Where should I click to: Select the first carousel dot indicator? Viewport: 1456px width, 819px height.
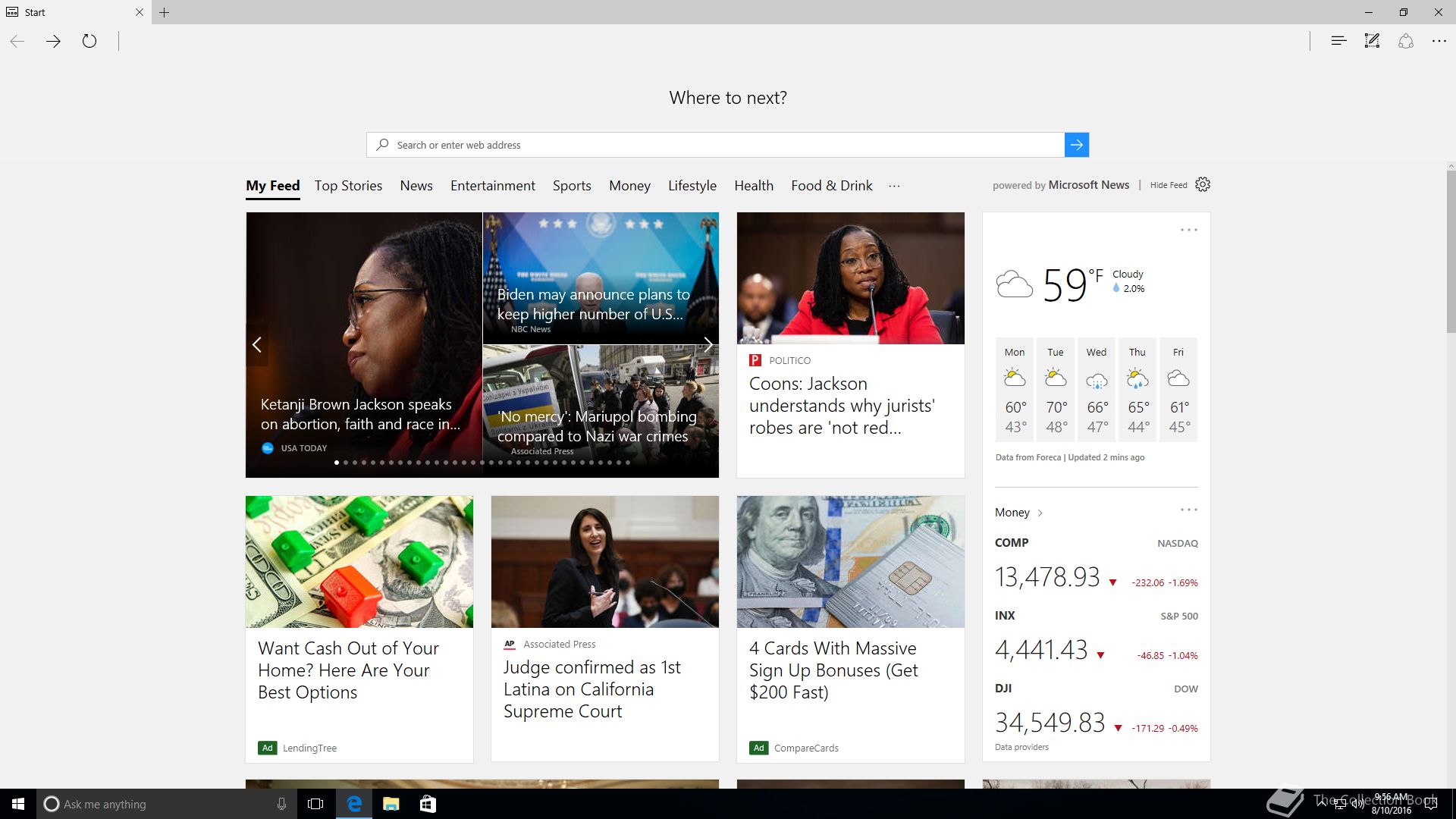337,463
